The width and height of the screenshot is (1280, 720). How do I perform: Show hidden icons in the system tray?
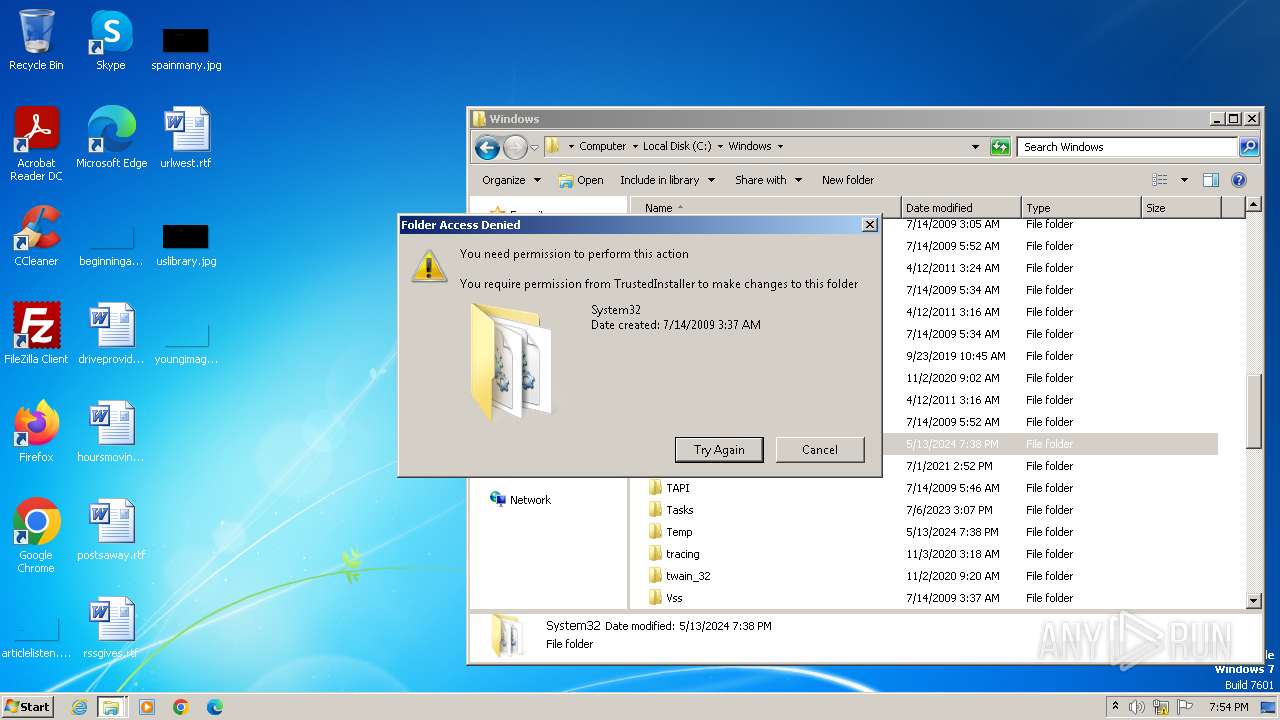pyautogui.click(x=1115, y=707)
